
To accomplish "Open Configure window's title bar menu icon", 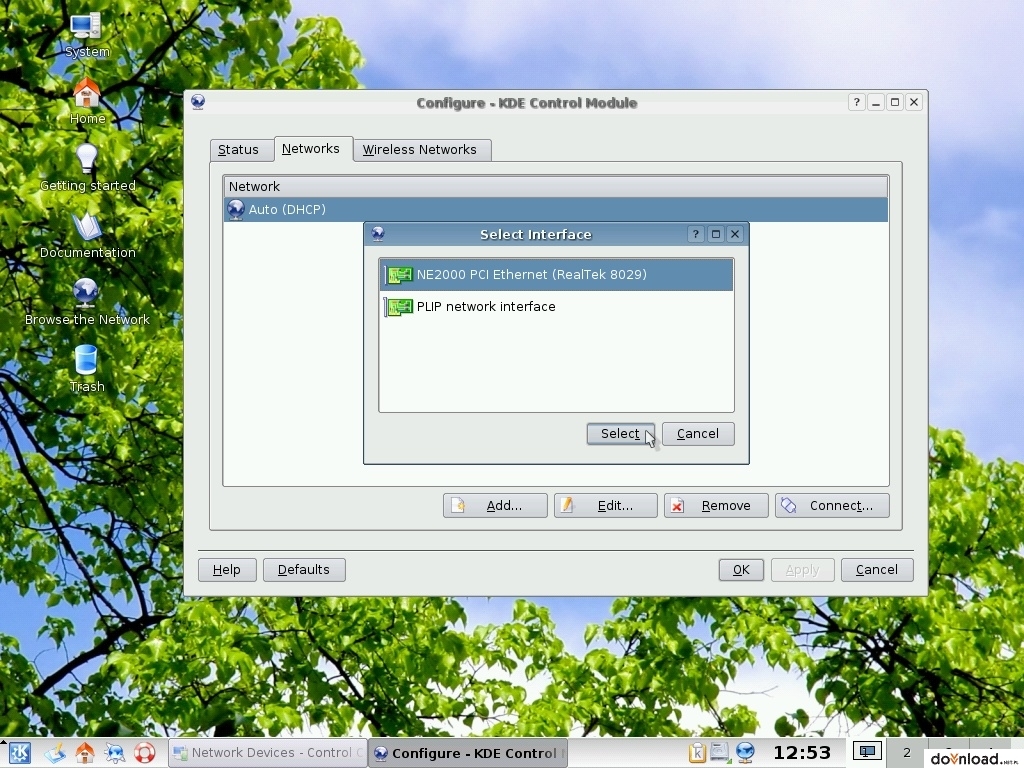I will [198, 102].
